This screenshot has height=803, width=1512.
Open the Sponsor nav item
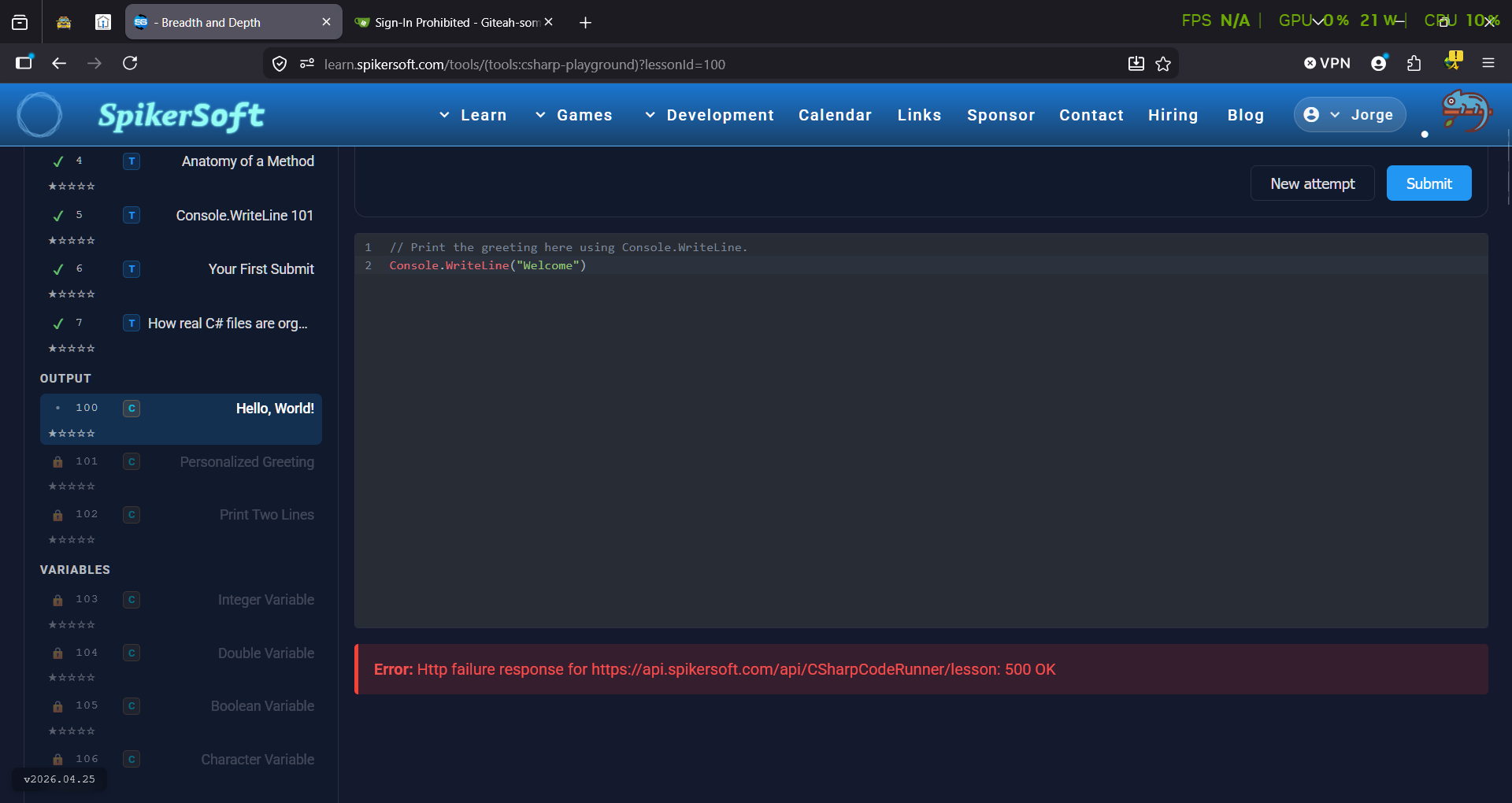click(1001, 115)
